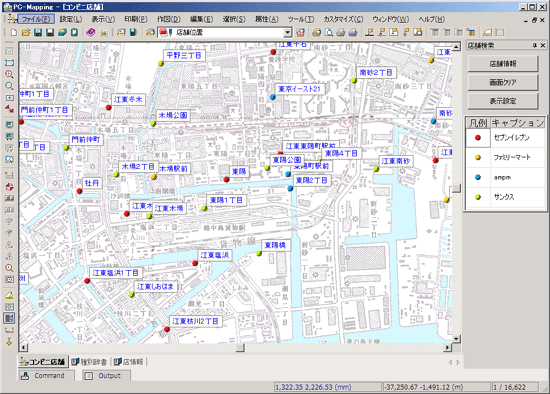The image size is (550, 394).
Task: Click the sailboat-like yellow triangle icon
Action: click(9, 295)
